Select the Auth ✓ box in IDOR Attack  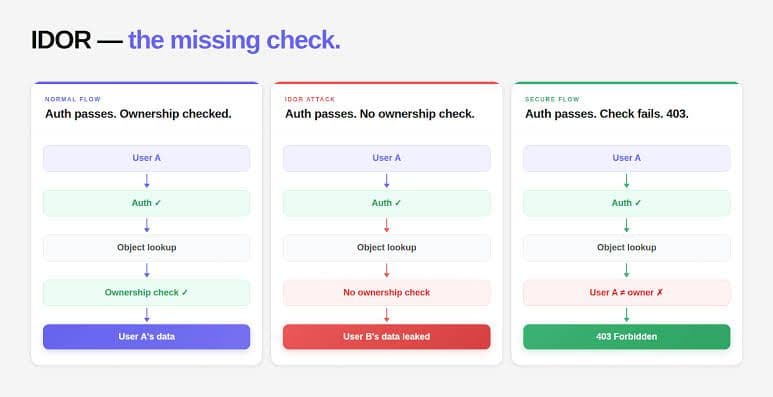[x=386, y=203]
